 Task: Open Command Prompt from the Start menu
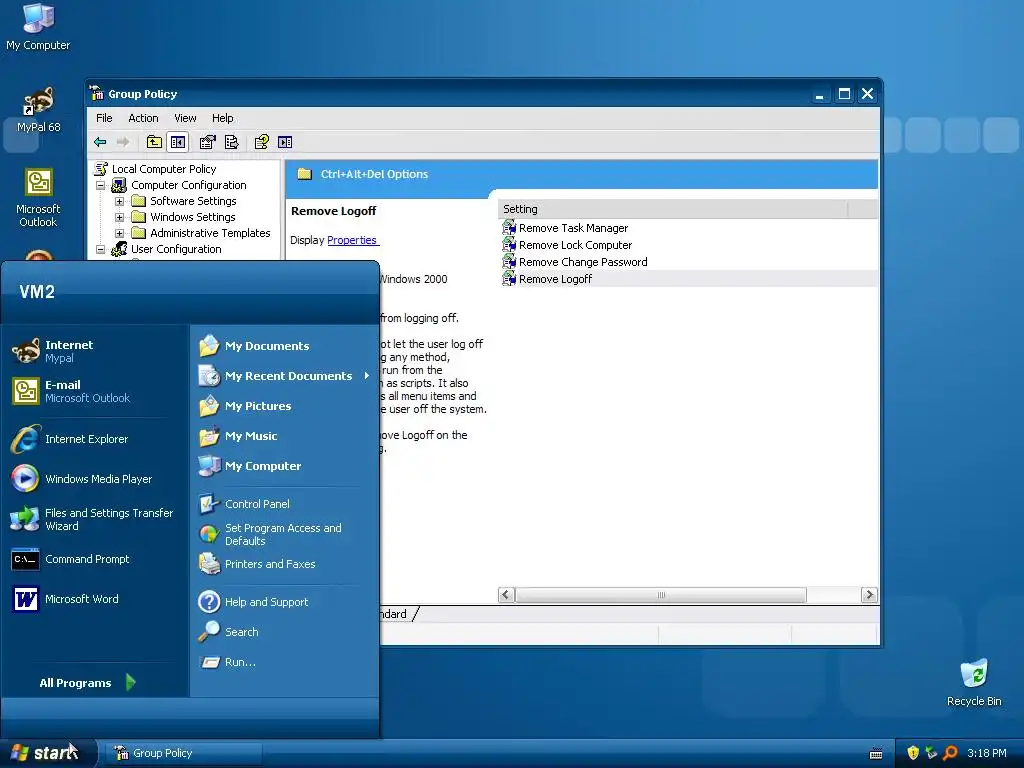coord(71,559)
